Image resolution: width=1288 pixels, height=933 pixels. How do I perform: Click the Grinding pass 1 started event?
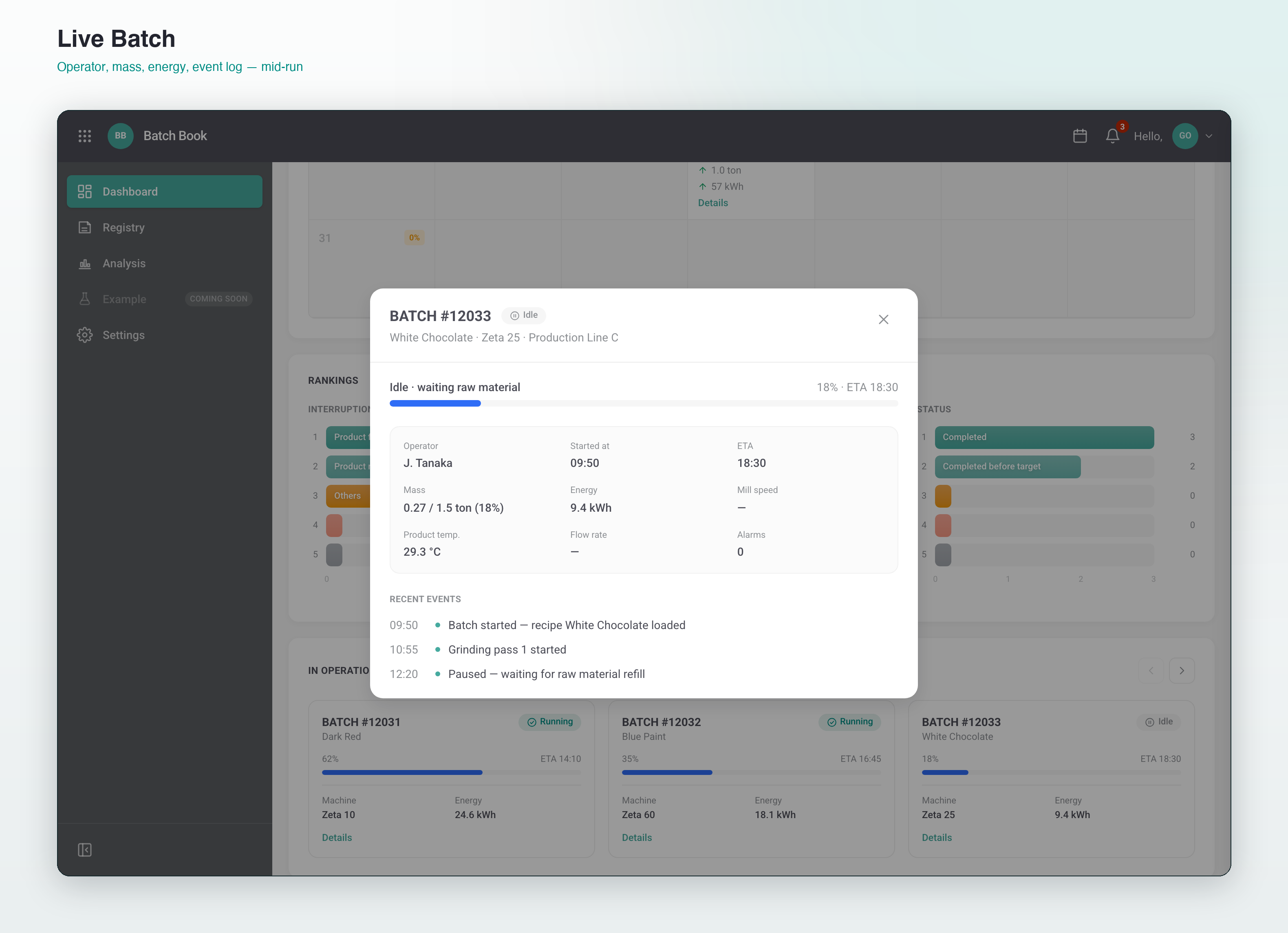point(478,649)
